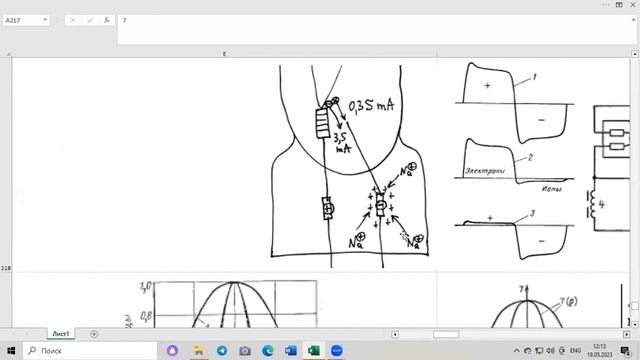Select the hand-drawn electrode sketch image
Image resolution: width=640 pixels, height=360 pixels.
point(350,166)
